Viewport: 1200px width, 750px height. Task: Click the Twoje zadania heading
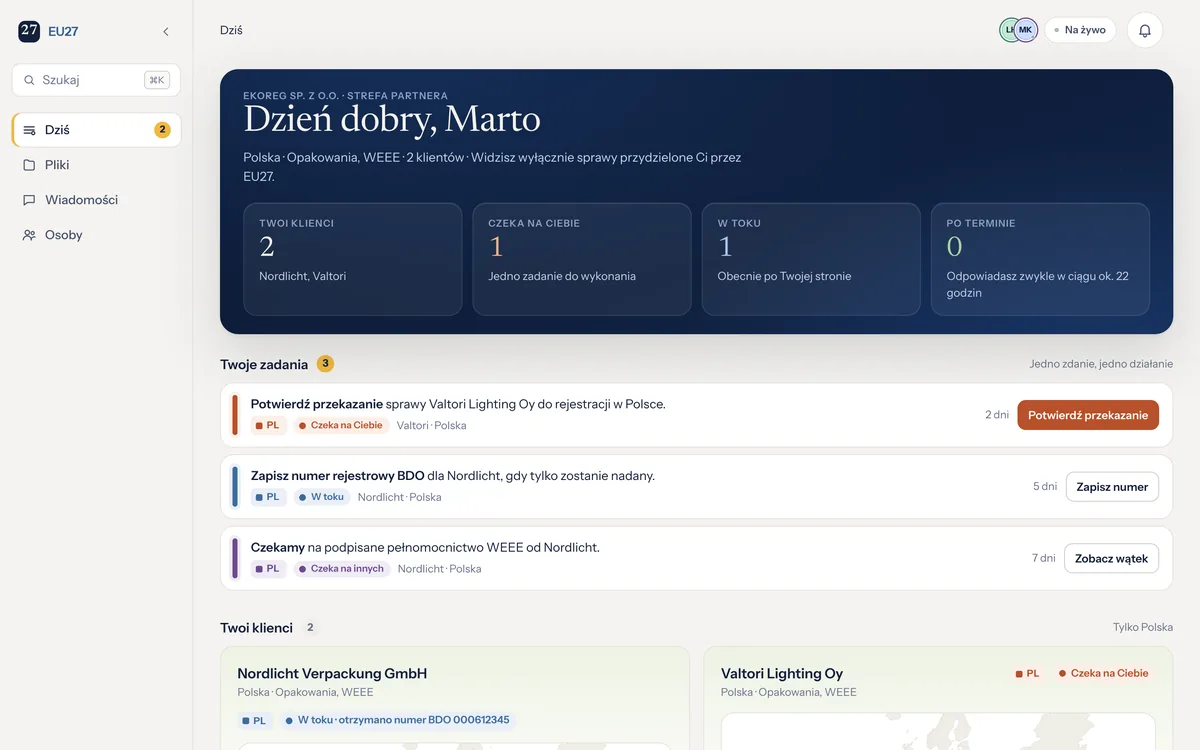pos(264,364)
